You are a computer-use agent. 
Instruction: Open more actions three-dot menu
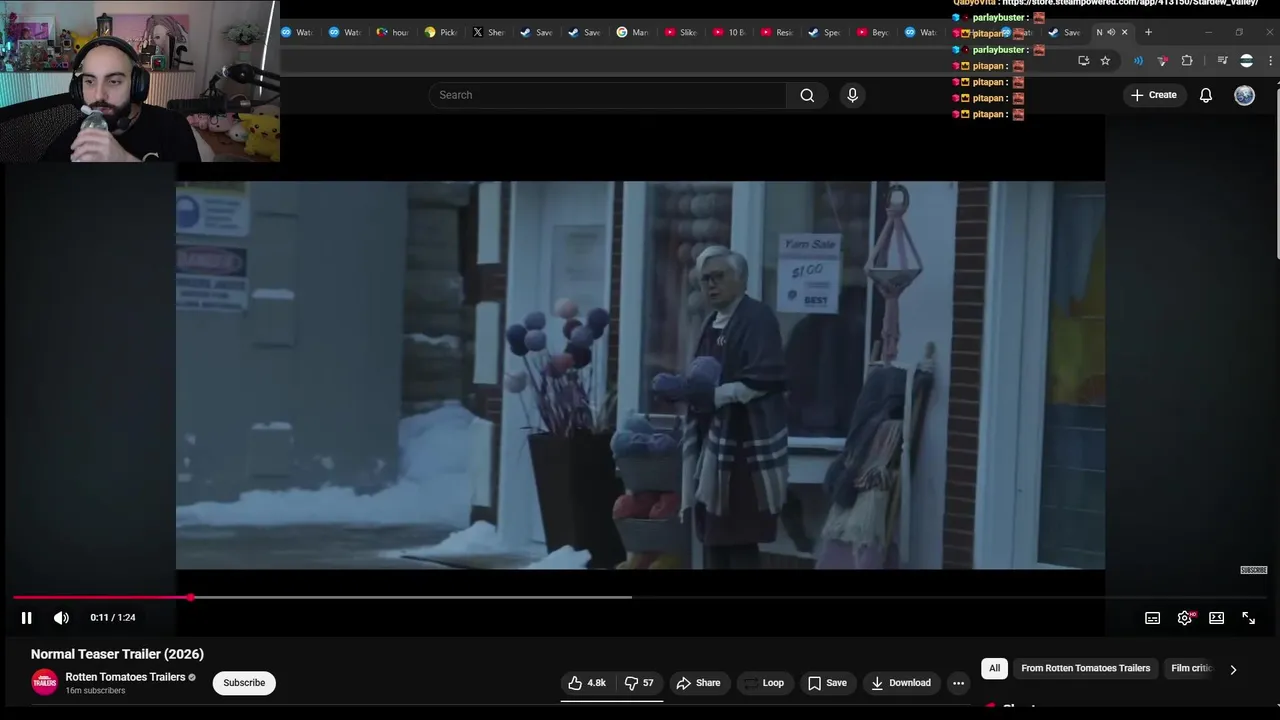click(958, 683)
